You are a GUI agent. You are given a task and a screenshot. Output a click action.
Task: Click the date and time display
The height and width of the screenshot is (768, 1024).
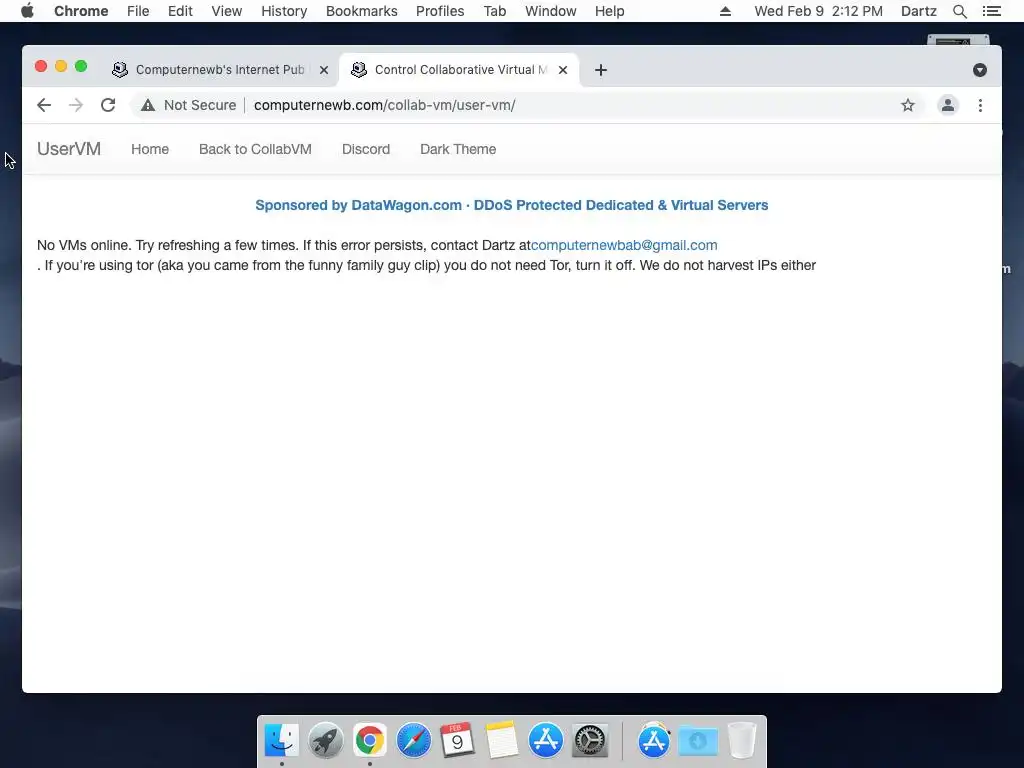click(x=818, y=11)
